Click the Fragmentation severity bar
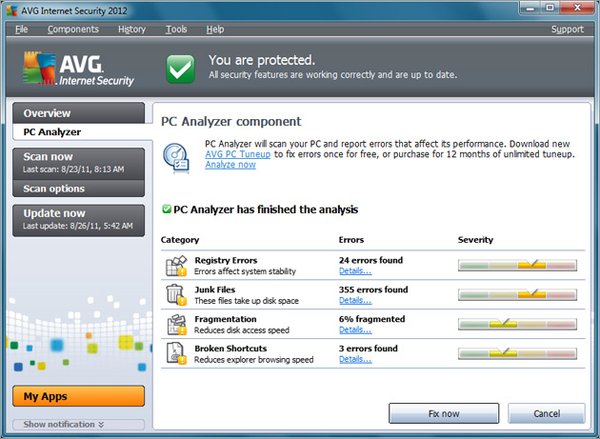Screen dimensions: 600x439 point(517,324)
